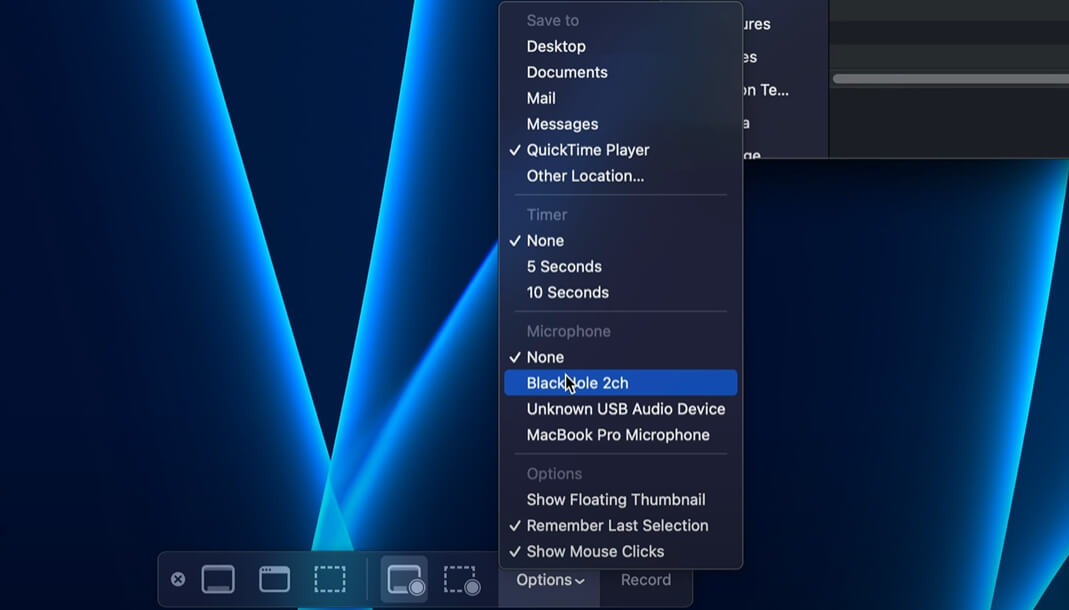Select Capture Selected Window icon
This screenshot has width=1069, height=610.
click(x=274, y=580)
